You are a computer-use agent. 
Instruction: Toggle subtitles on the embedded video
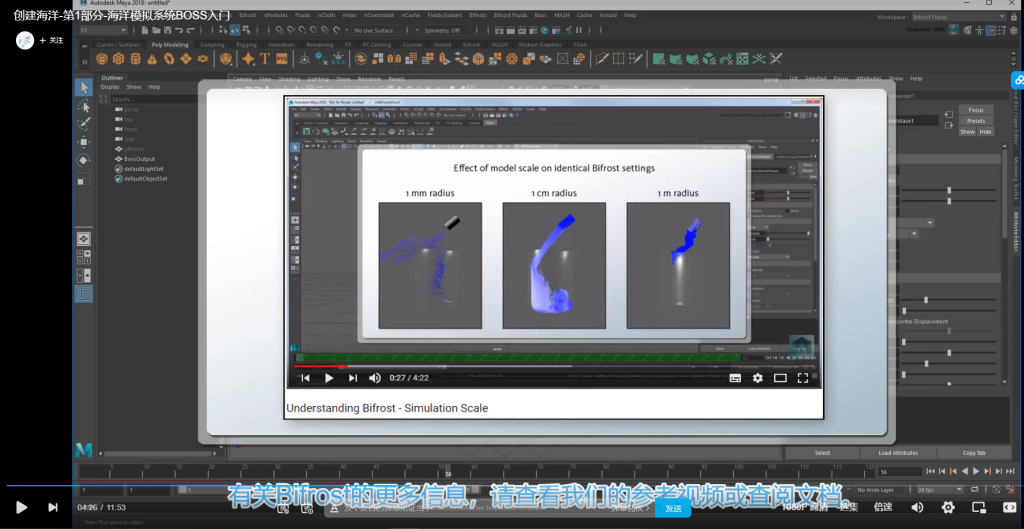point(735,377)
